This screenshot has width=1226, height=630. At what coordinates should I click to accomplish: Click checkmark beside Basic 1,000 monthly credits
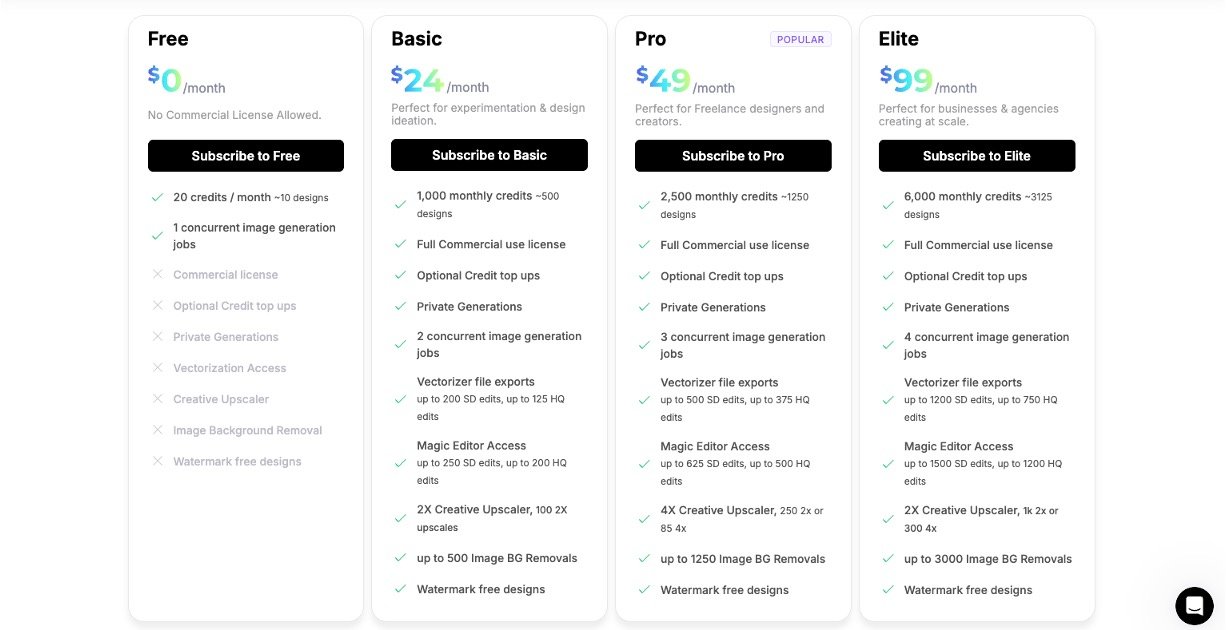pos(400,204)
